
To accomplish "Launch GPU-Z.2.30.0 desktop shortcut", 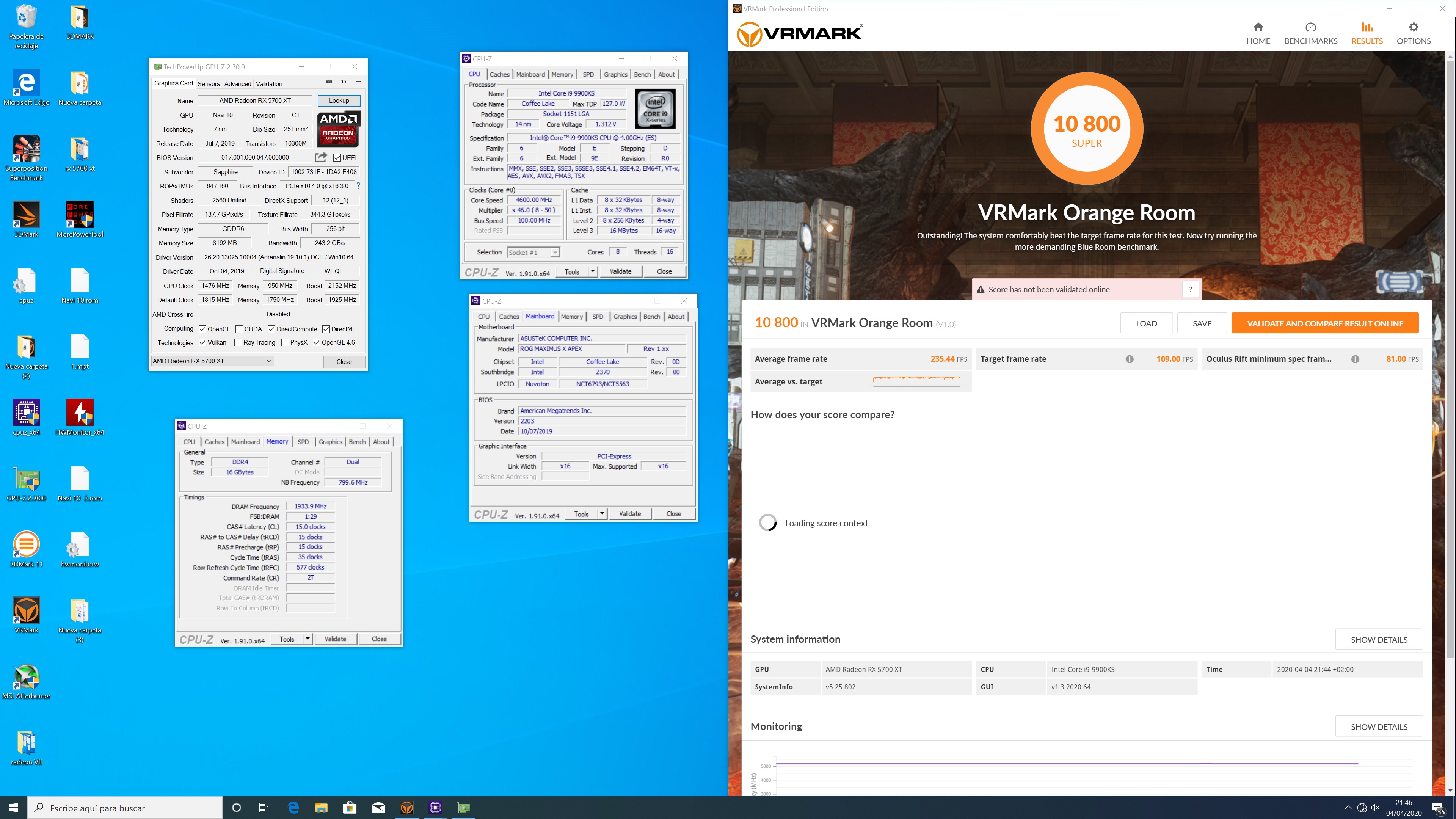I will (x=26, y=483).
